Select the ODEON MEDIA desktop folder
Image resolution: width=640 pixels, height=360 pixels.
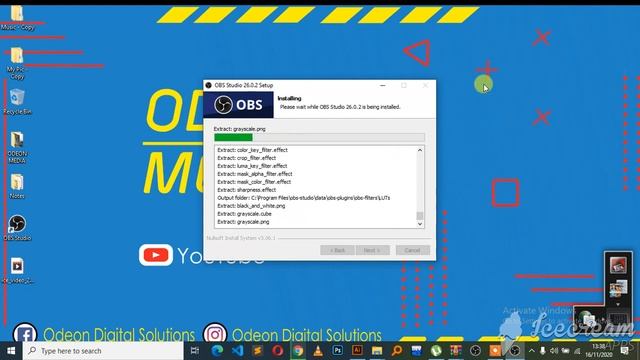coord(17,148)
